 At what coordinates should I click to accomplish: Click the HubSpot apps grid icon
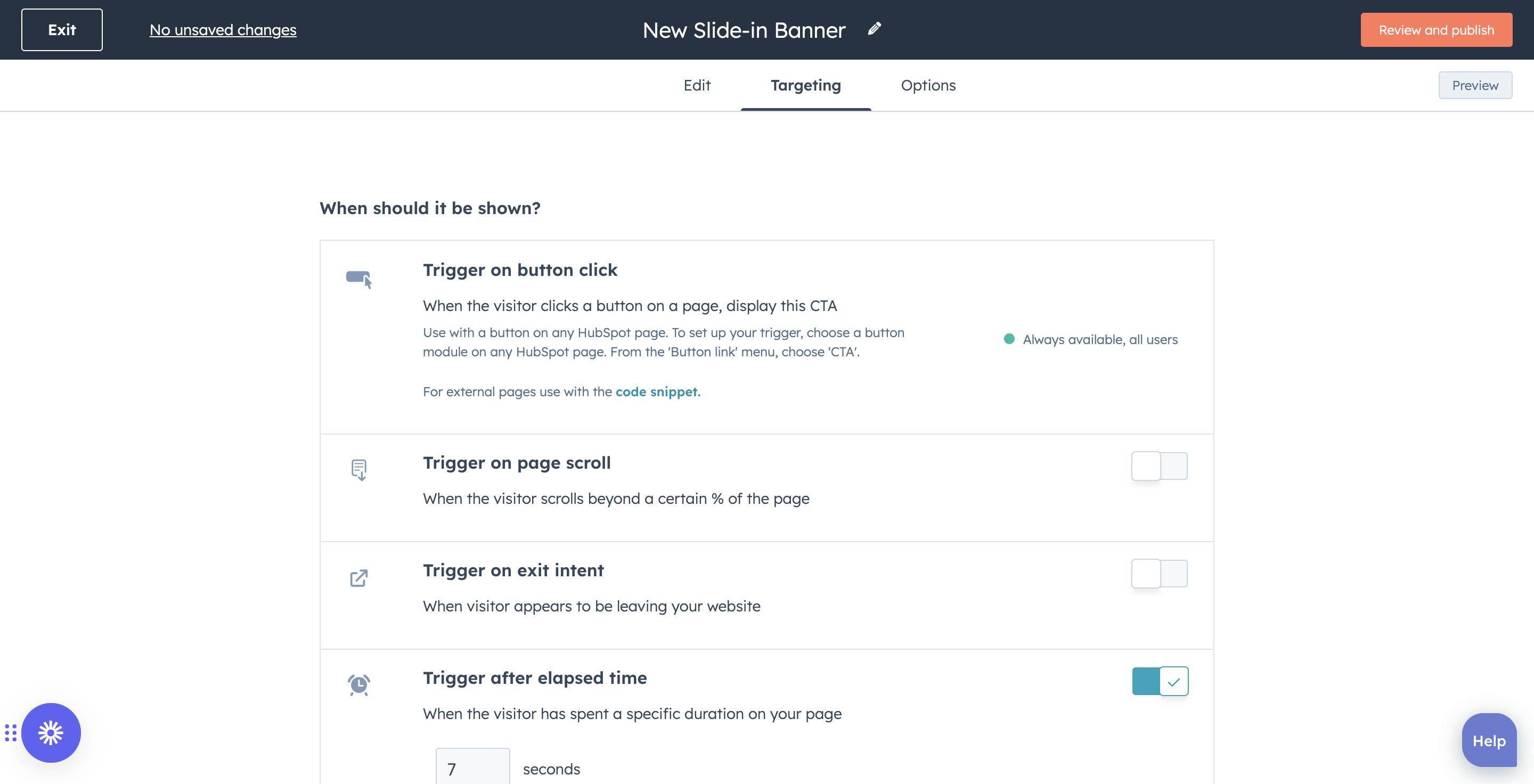click(11, 732)
